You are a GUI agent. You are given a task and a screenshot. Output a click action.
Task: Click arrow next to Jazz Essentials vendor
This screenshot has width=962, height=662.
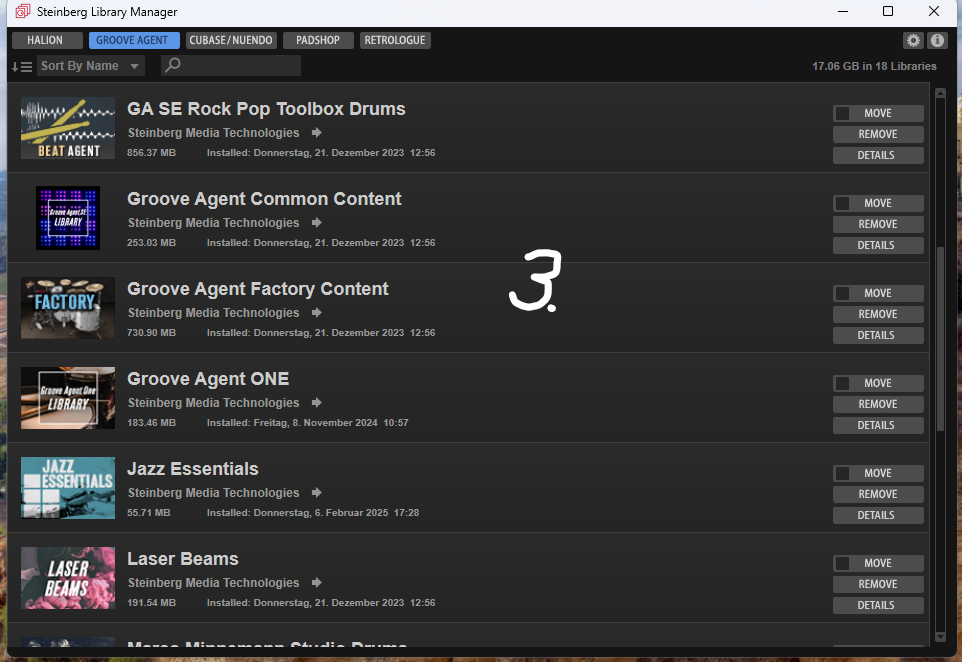[x=317, y=493]
